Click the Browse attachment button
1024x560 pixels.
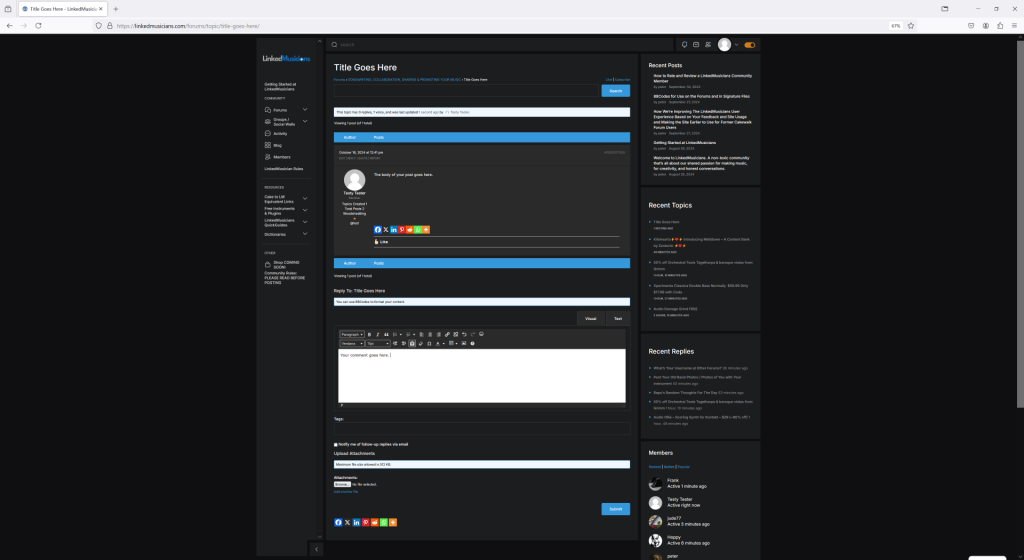pos(342,484)
